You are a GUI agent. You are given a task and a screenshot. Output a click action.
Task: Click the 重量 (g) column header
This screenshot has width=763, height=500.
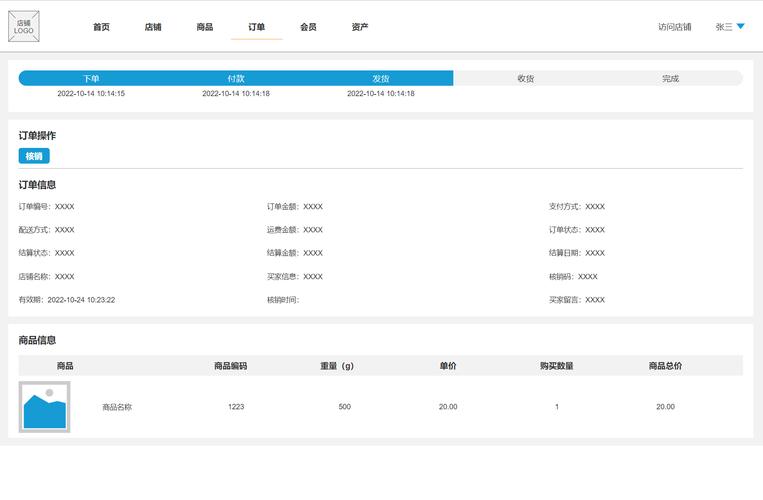tap(337, 366)
